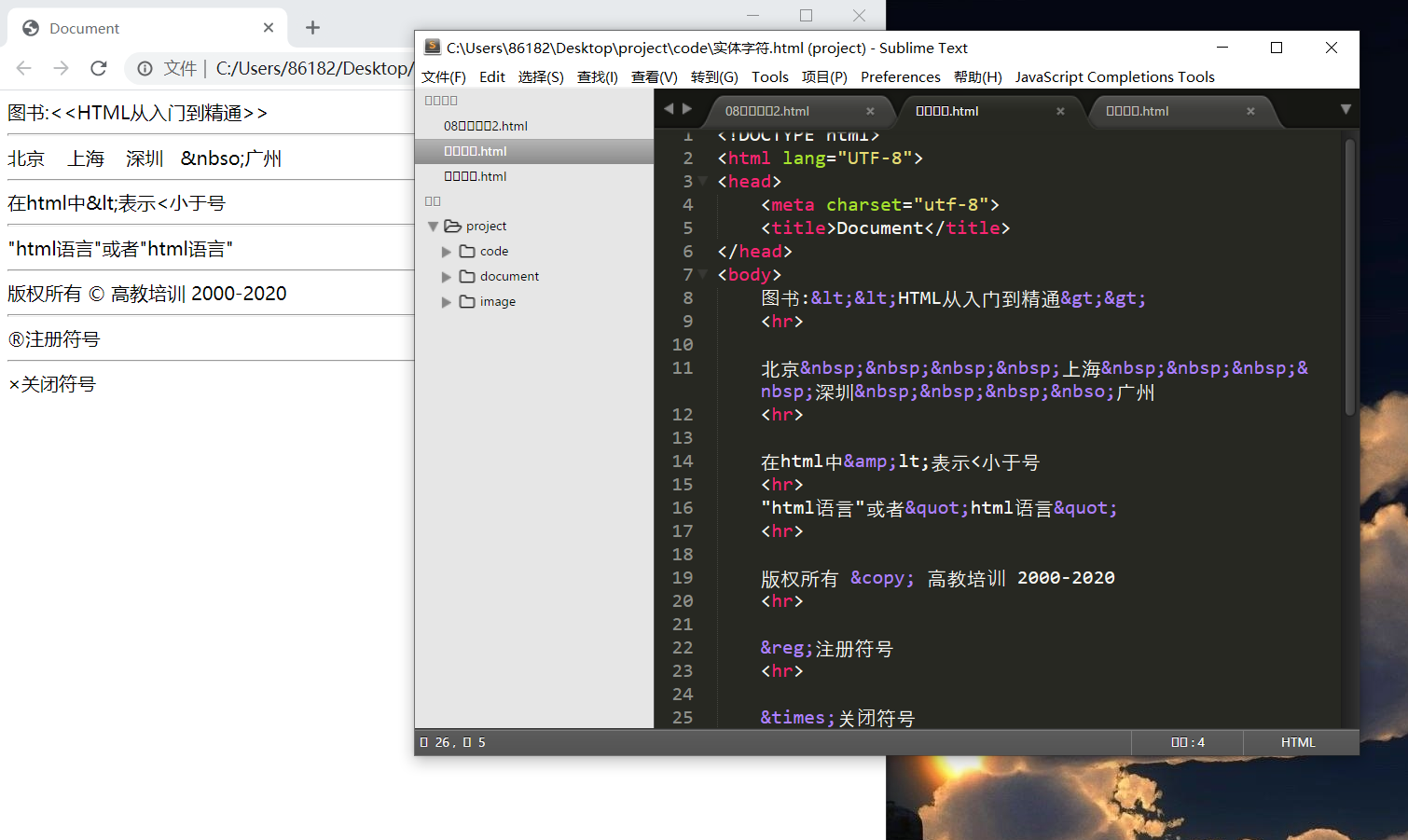Open JavaScript Completions Tools menu
The height and width of the screenshot is (840, 1408).
click(x=1114, y=76)
